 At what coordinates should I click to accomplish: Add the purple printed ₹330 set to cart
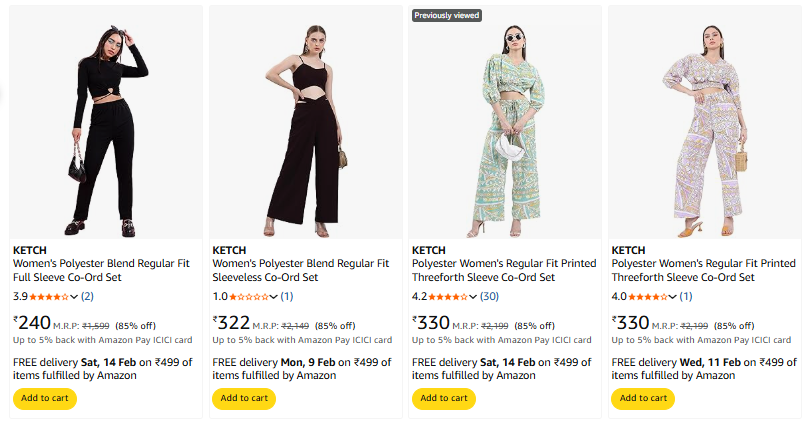[643, 398]
